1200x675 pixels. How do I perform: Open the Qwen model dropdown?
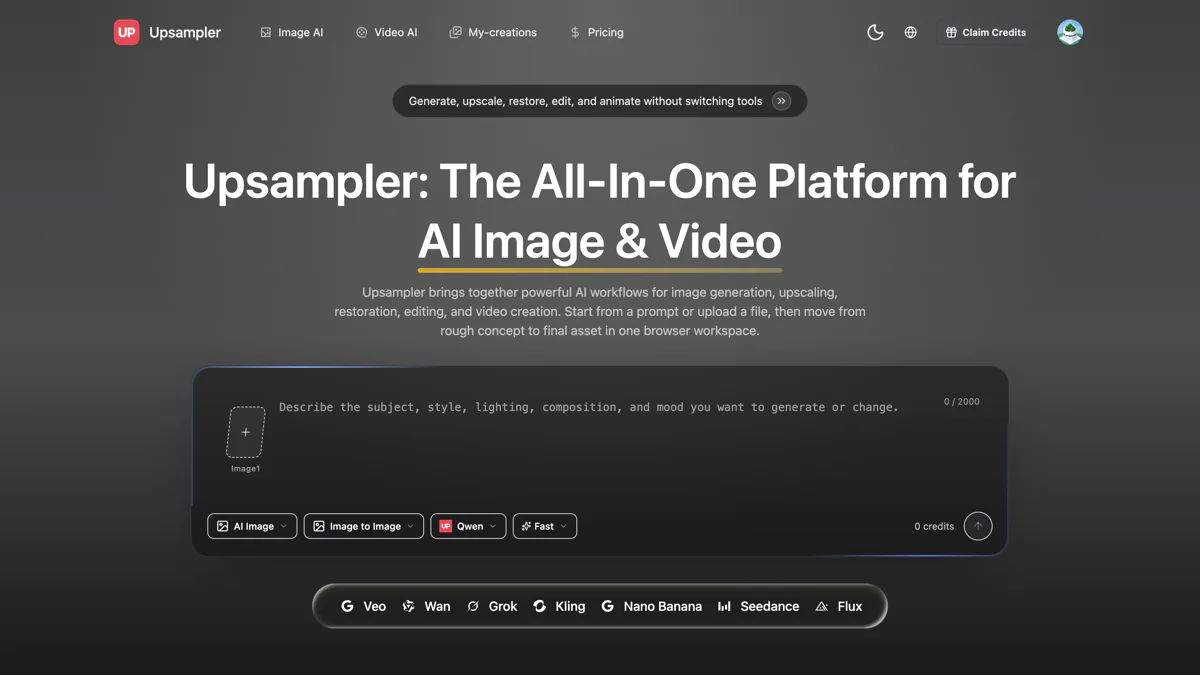[x=468, y=526]
